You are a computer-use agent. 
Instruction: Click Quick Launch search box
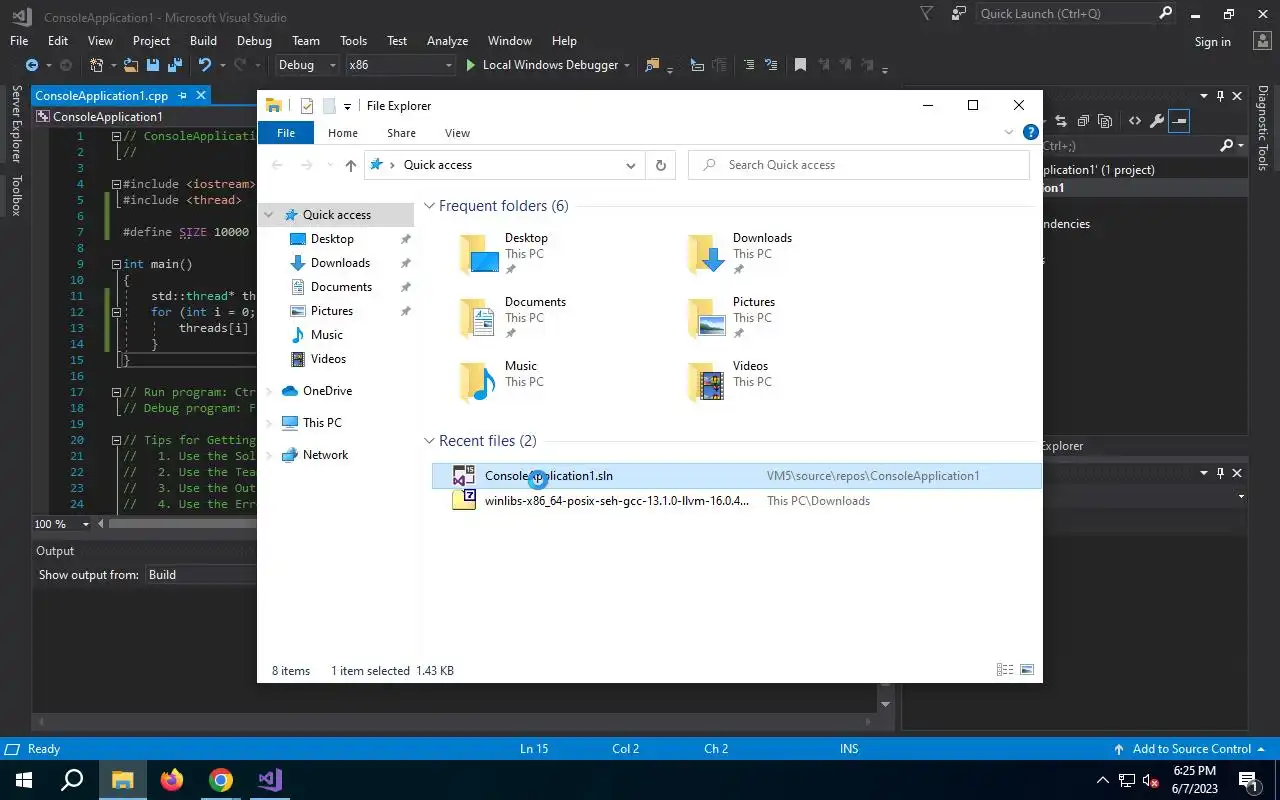1076,14
